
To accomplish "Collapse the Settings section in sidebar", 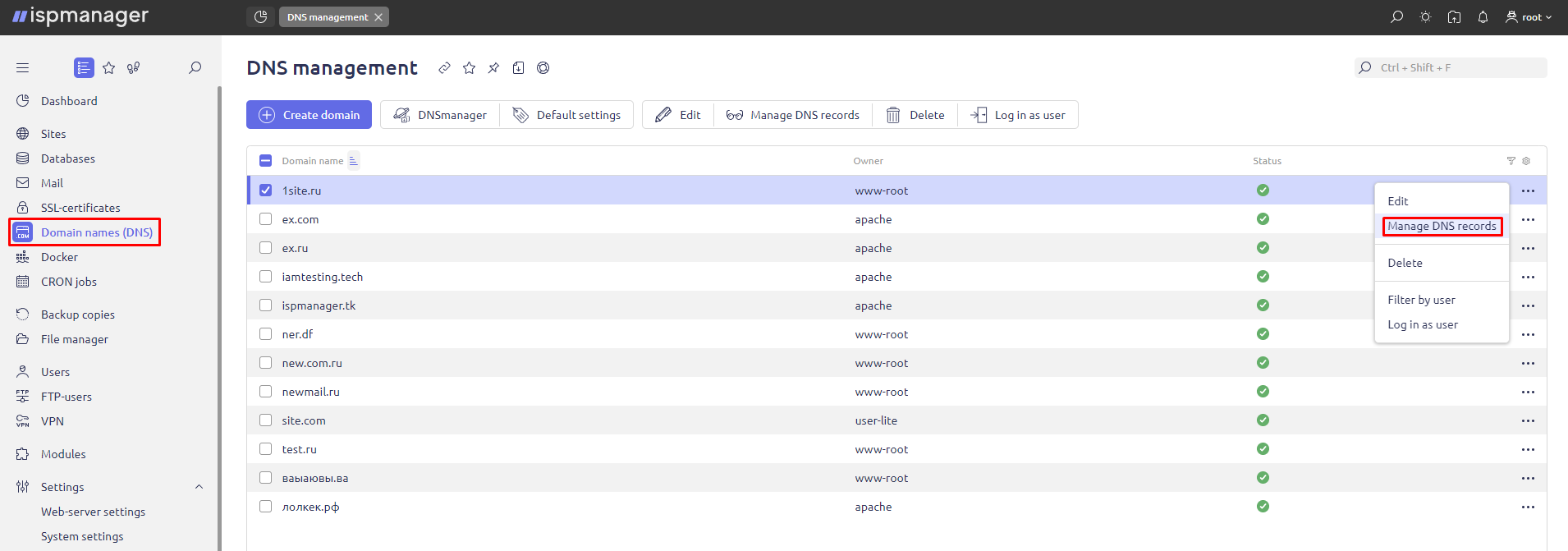I will tap(199, 487).
